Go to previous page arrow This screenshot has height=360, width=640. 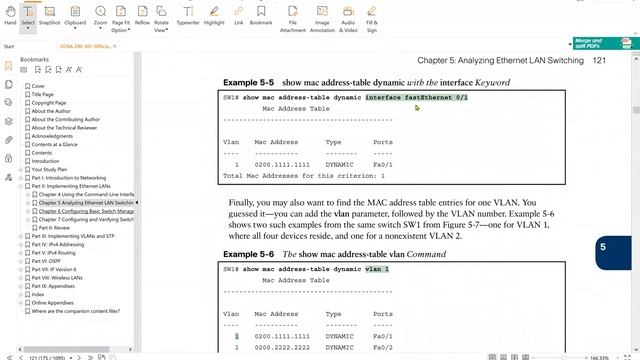(x=21, y=358)
